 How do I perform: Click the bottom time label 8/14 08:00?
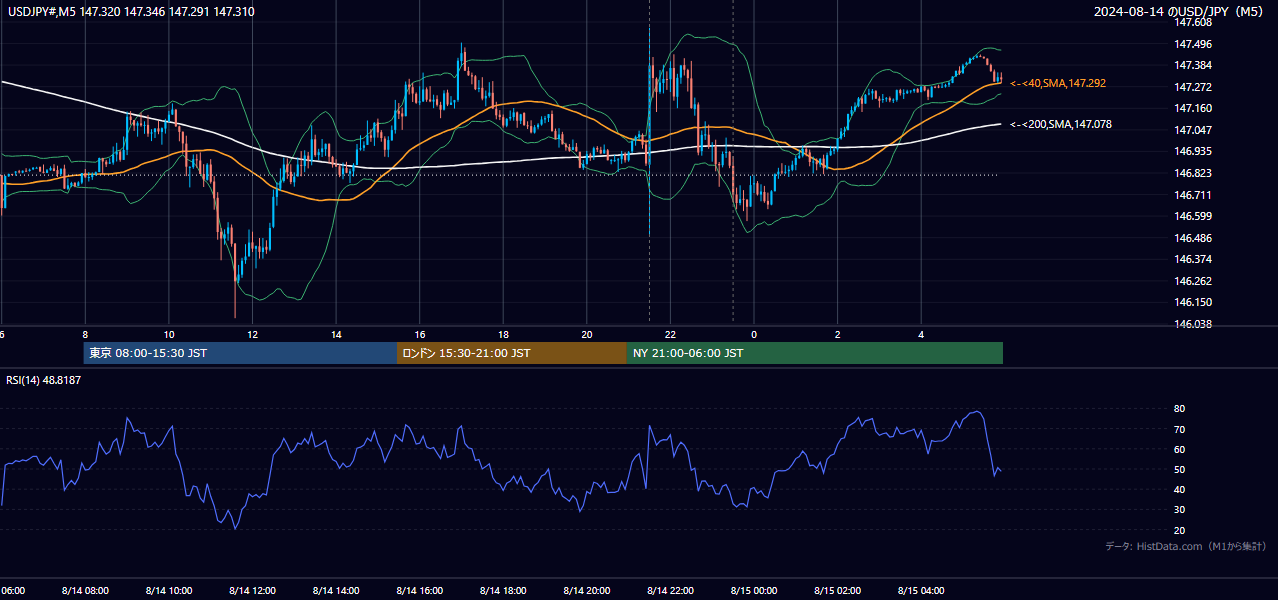(85, 591)
